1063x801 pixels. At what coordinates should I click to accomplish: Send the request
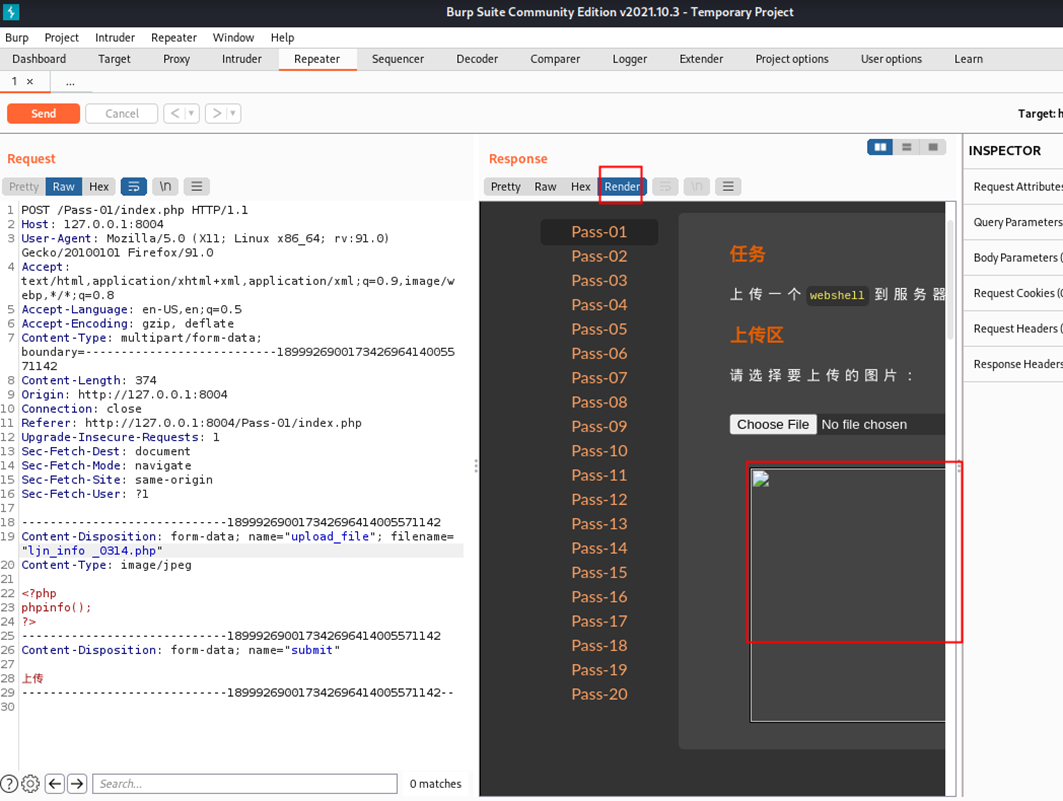pos(43,113)
